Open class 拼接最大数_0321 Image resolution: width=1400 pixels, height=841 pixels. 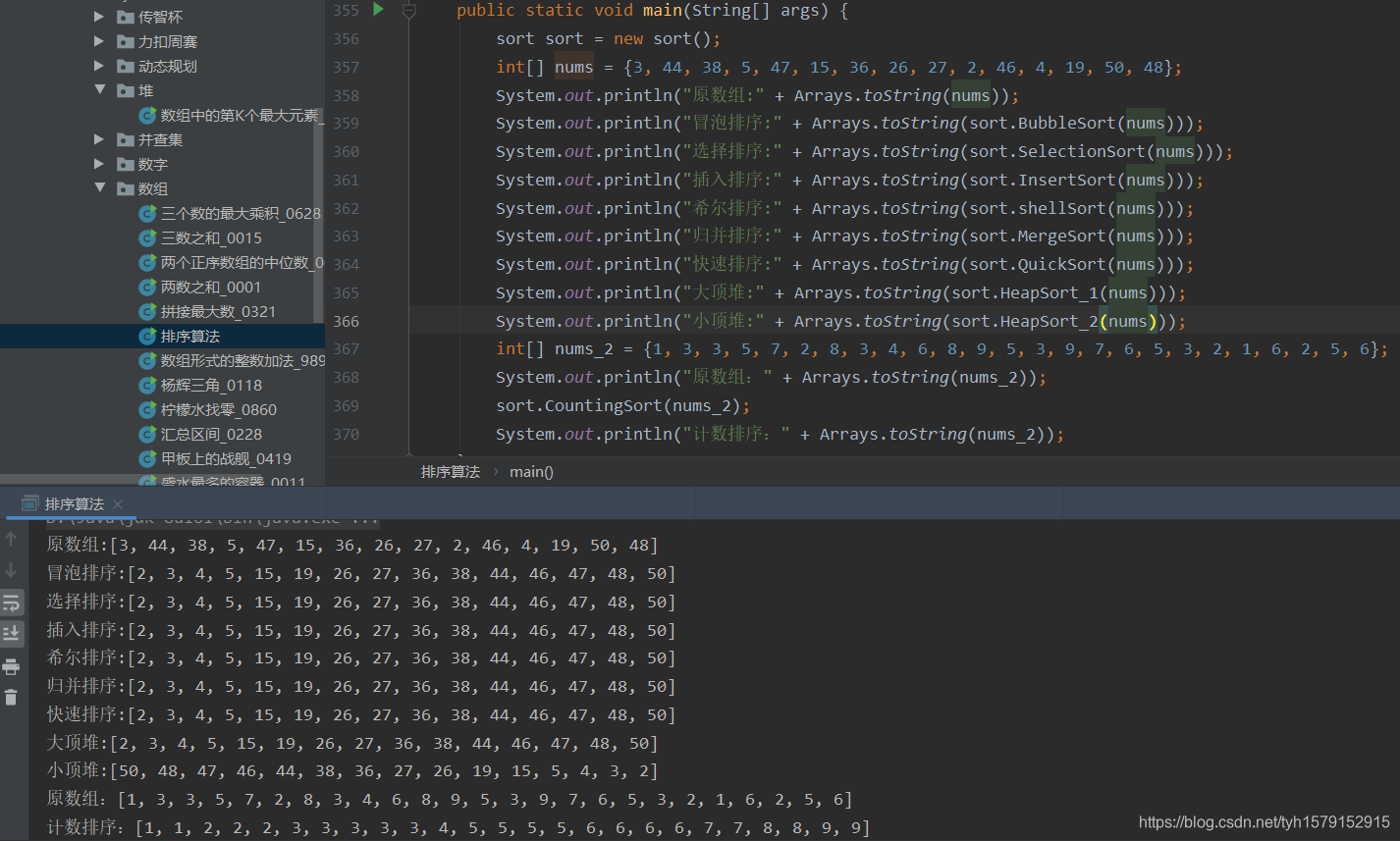click(x=218, y=311)
